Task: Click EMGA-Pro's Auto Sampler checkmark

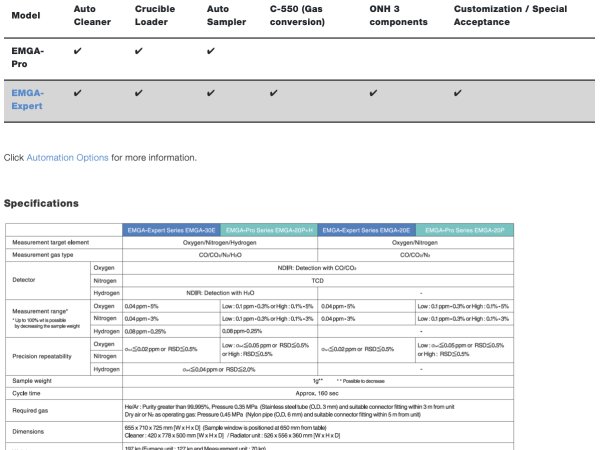Action: 211,51
